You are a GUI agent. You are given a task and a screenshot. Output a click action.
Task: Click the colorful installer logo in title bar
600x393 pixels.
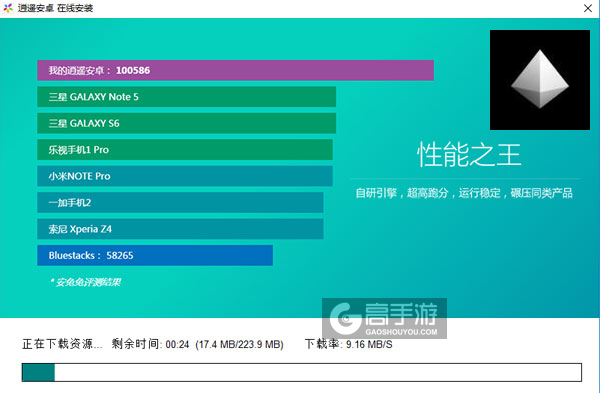click(8, 8)
